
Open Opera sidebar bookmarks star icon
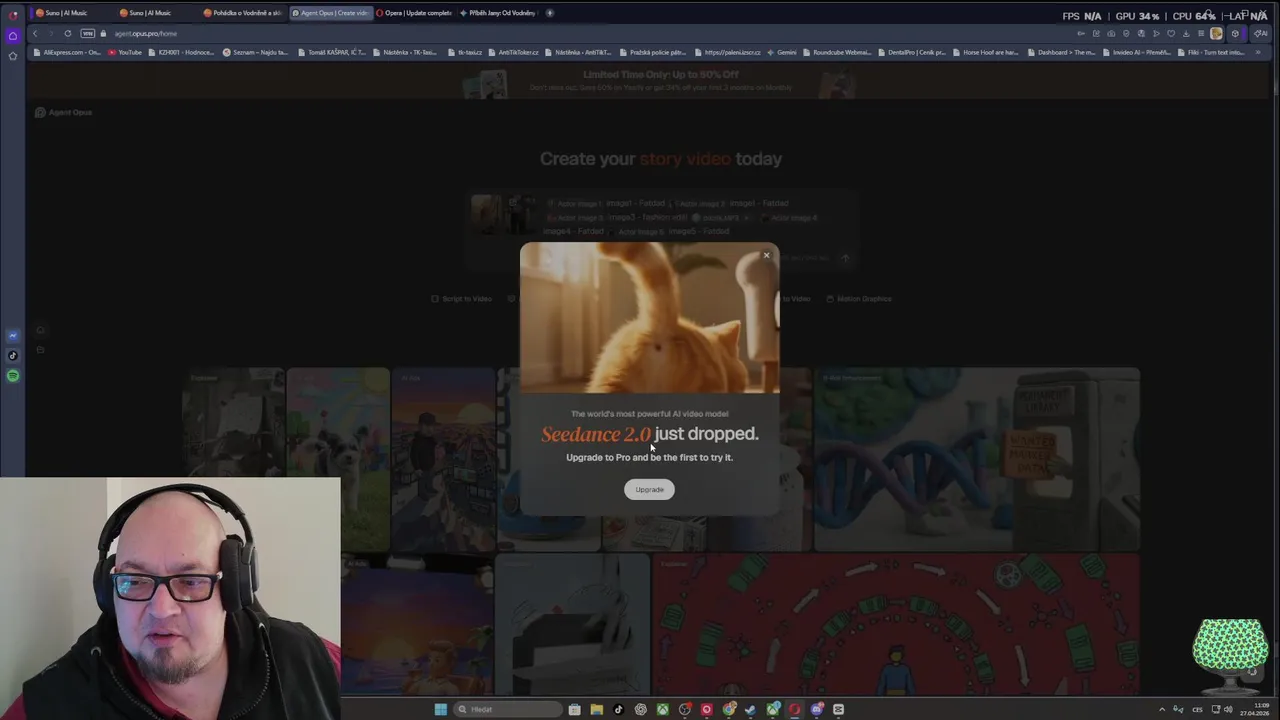pyautogui.click(x=13, y=56)
